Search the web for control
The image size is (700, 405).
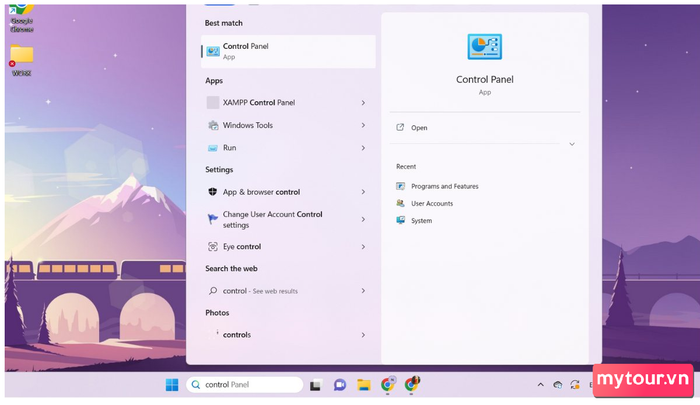pos(288,291)
